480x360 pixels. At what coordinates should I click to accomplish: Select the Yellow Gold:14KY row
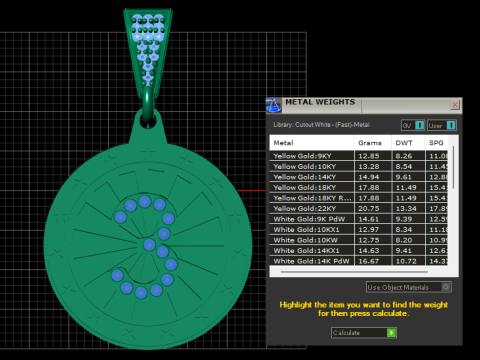(358, 177)
